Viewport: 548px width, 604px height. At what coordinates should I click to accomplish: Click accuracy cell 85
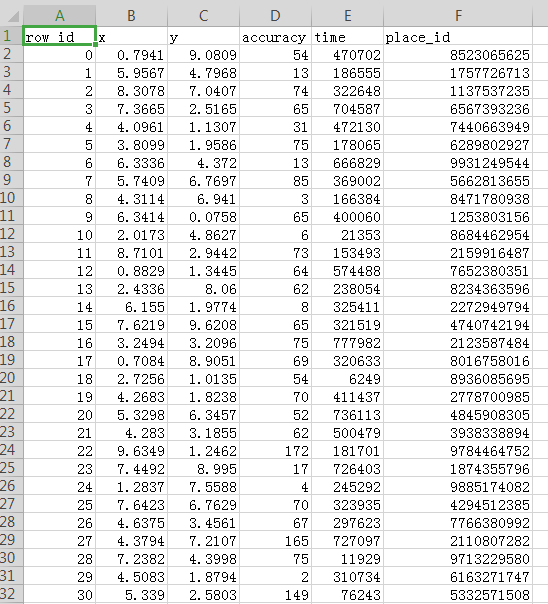click(275, 180)
